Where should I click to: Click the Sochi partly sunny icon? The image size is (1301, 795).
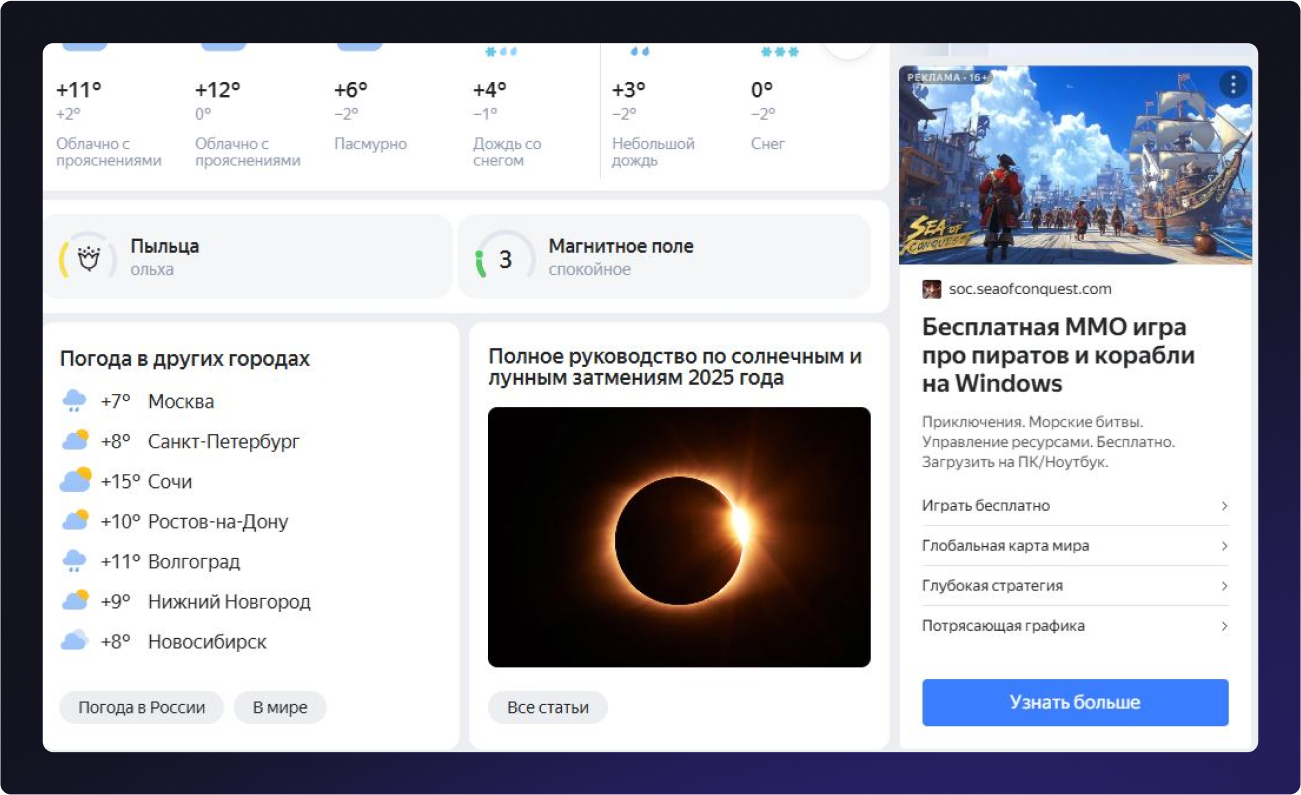75,481
